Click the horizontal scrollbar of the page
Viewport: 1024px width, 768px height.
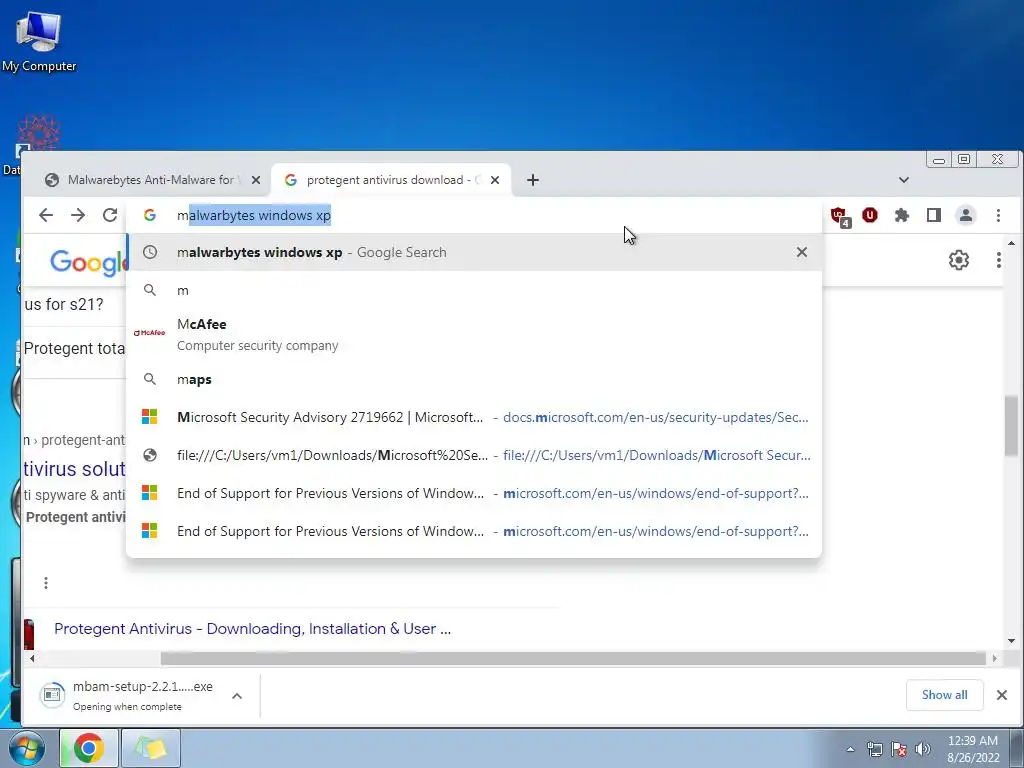pyautogui.click(x=573, y=658)
